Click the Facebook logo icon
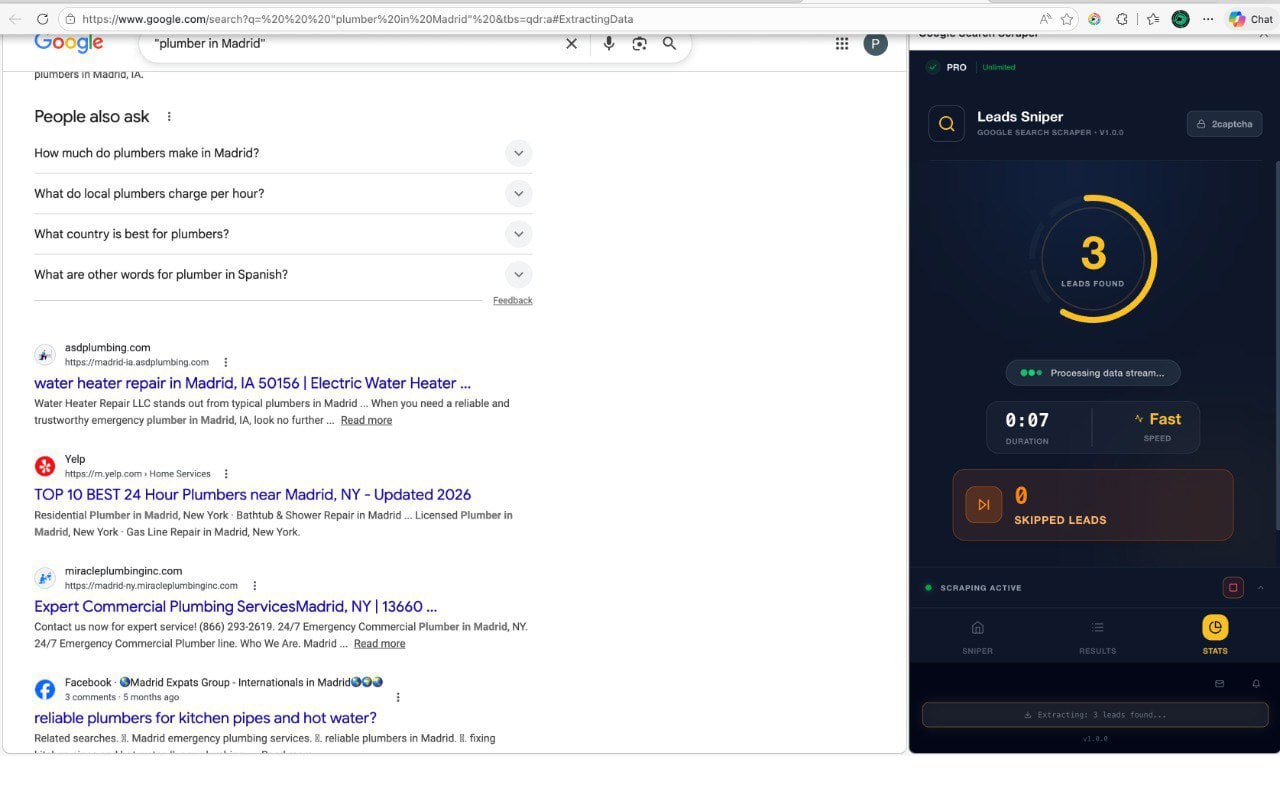Image resolution: width=1280 pixels, height=800 pixels. point(45,689)
